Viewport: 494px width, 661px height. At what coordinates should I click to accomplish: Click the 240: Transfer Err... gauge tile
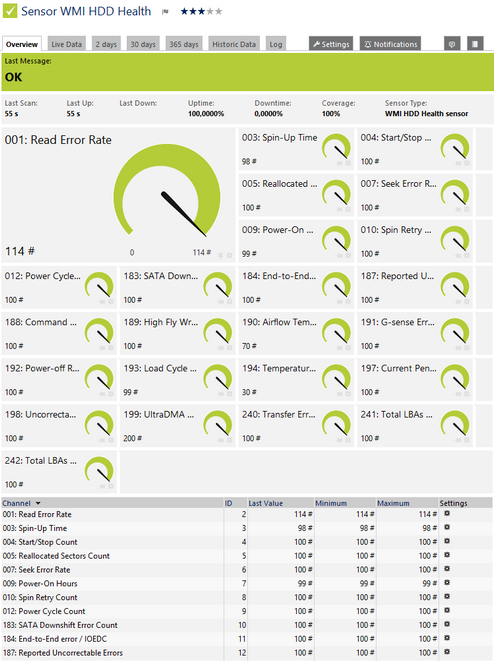[x=296, y=426]
